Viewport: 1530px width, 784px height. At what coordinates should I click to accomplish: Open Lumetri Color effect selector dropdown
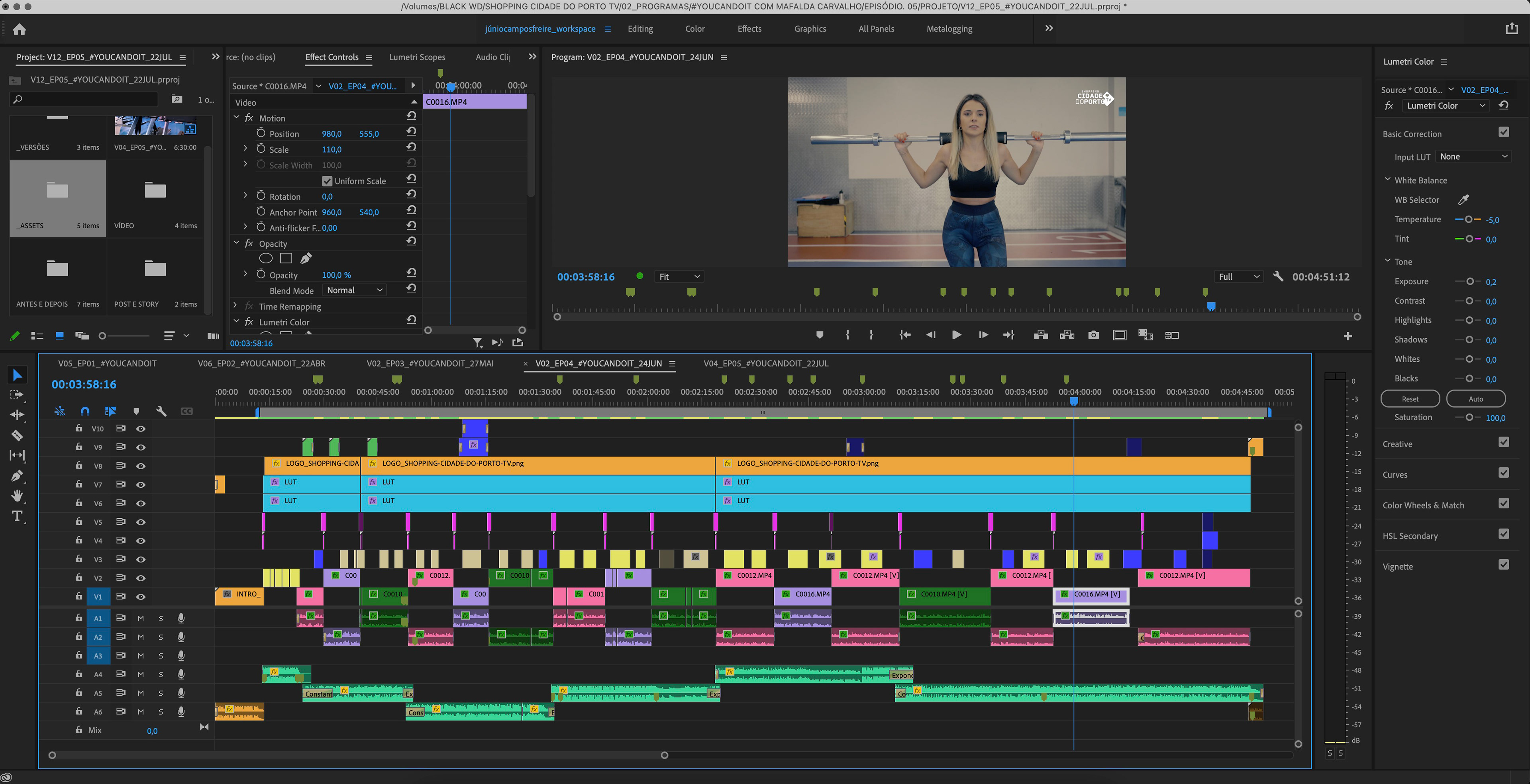coord(1446,106)
